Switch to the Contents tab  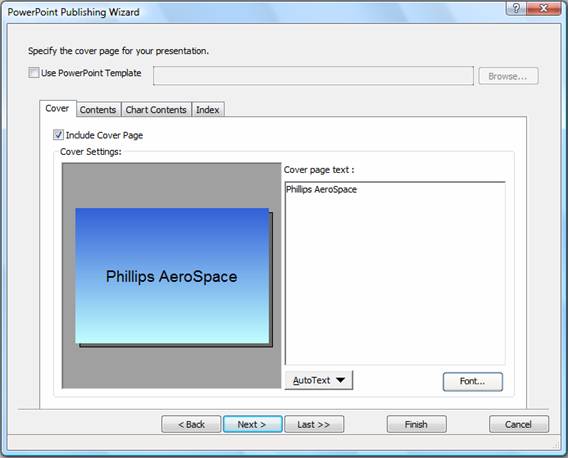(x=98, y=109)
